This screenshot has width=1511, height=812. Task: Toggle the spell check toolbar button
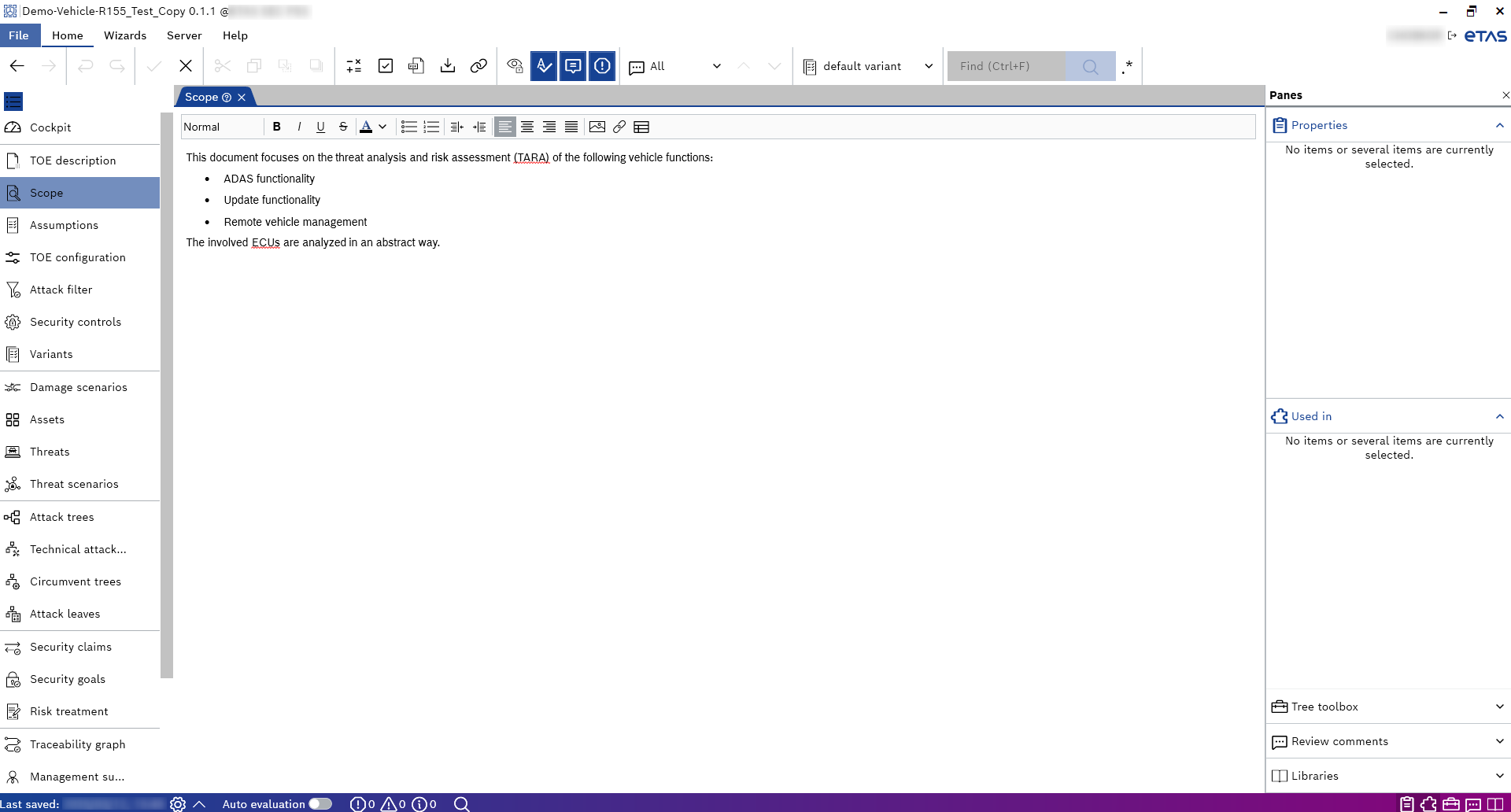pos(544,66)
